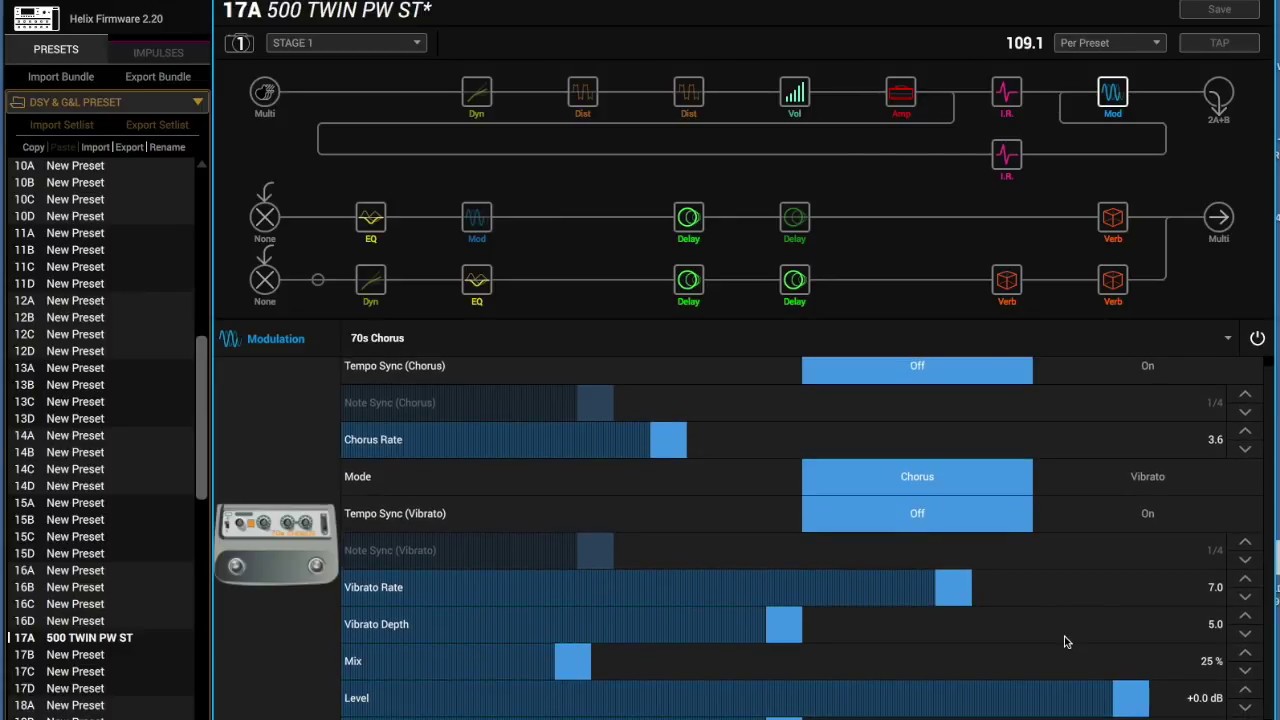Click the Save button
1280x720 pixels.
click(1219, 10)
